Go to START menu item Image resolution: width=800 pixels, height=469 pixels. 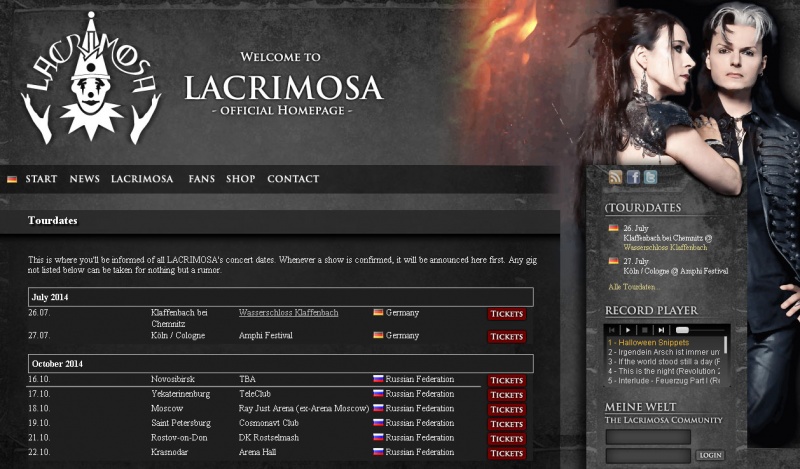click(41, 179)
